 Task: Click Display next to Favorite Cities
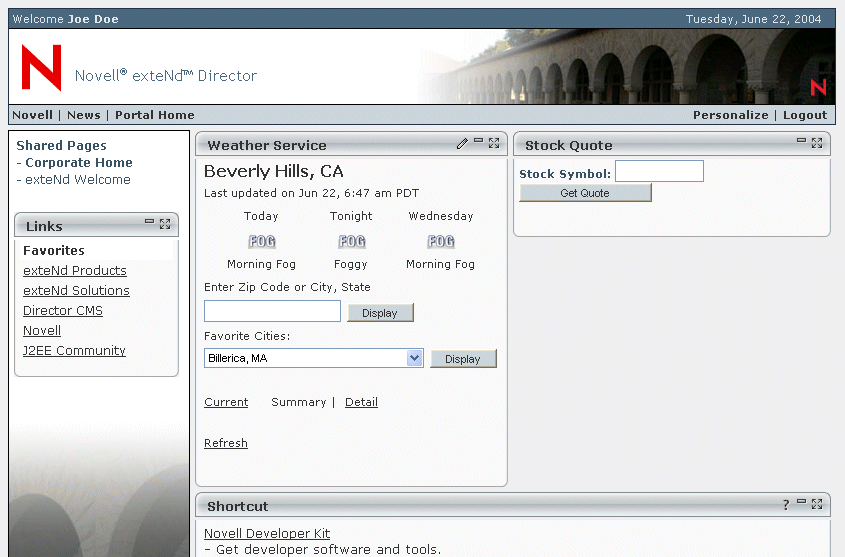463,359
